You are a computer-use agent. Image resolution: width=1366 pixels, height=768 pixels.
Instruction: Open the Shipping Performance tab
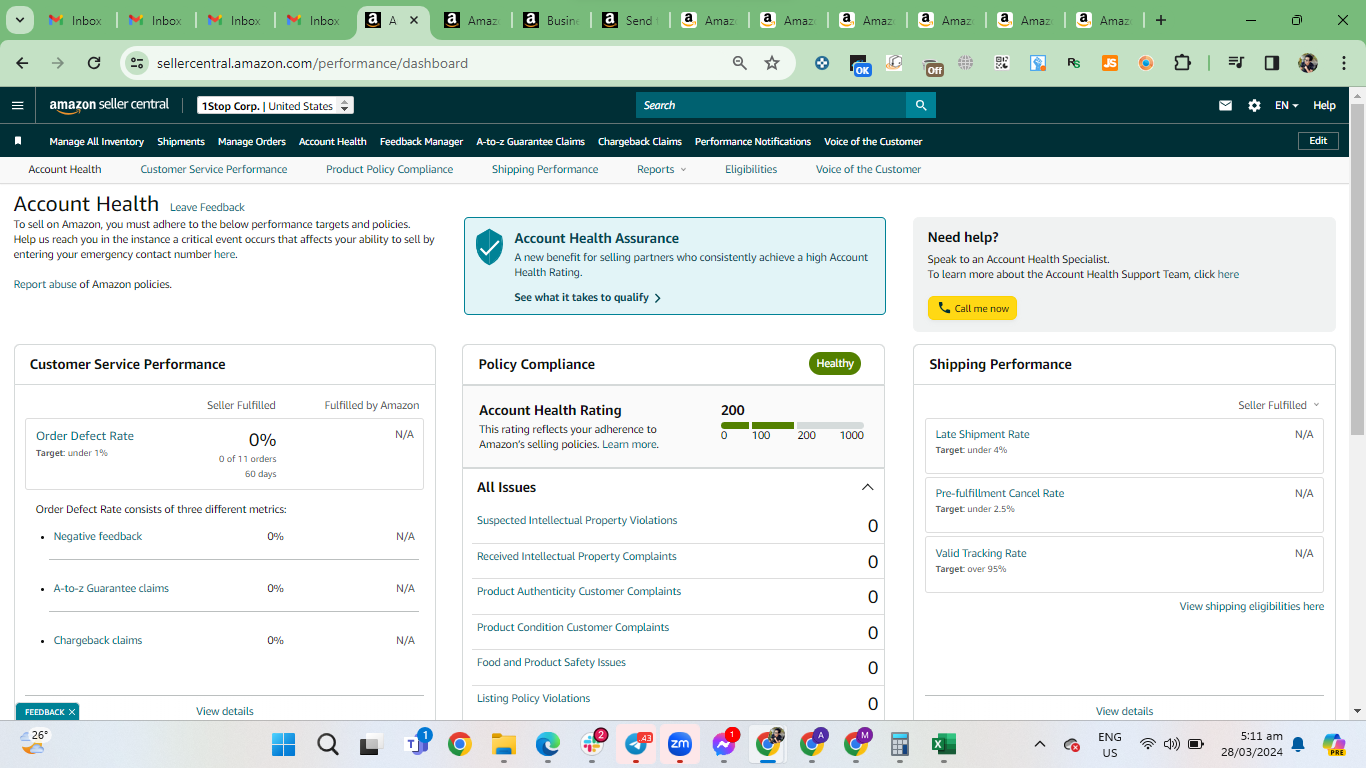tap(545, 169)
